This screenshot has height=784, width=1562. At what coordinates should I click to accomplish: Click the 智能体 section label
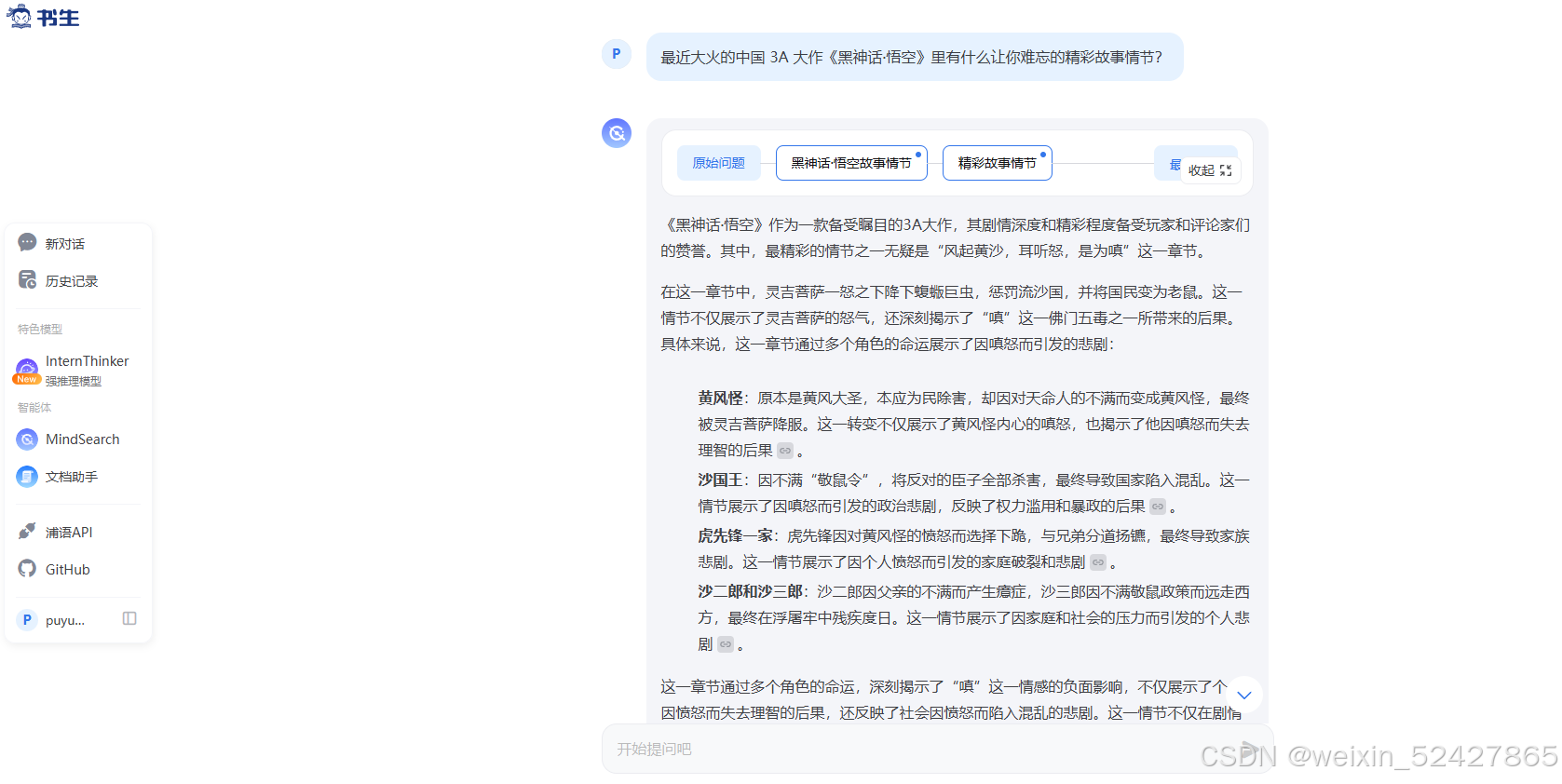coord(34,408)
